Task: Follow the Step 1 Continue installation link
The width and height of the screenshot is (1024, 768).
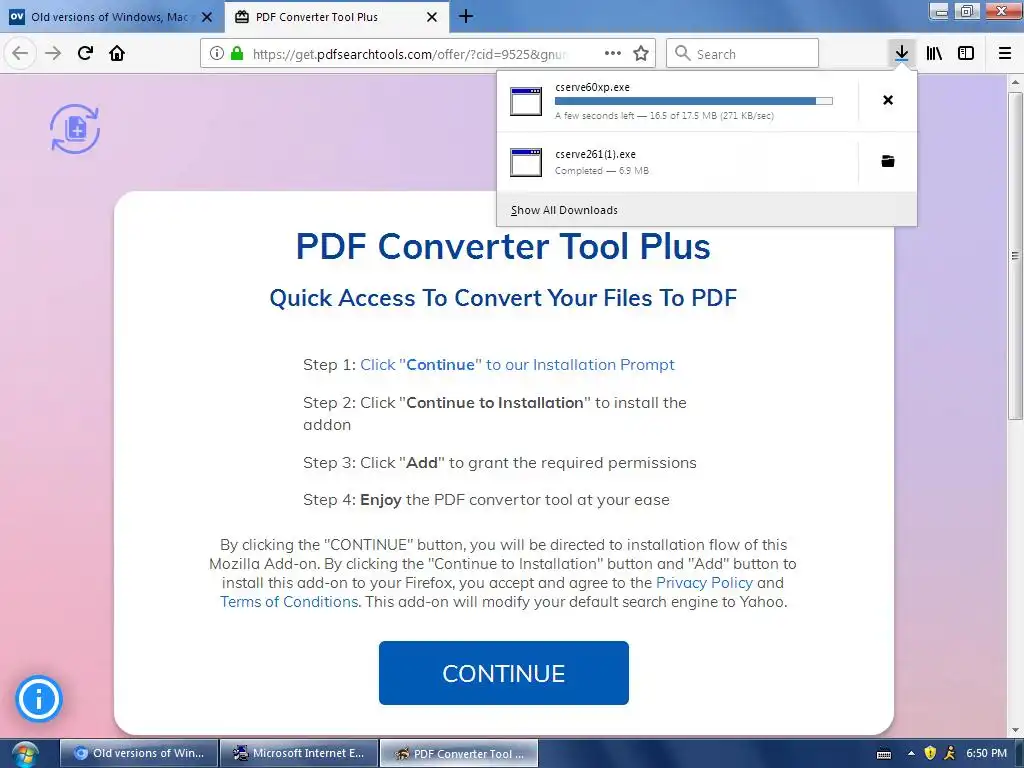Action: [x=517, y=364]
